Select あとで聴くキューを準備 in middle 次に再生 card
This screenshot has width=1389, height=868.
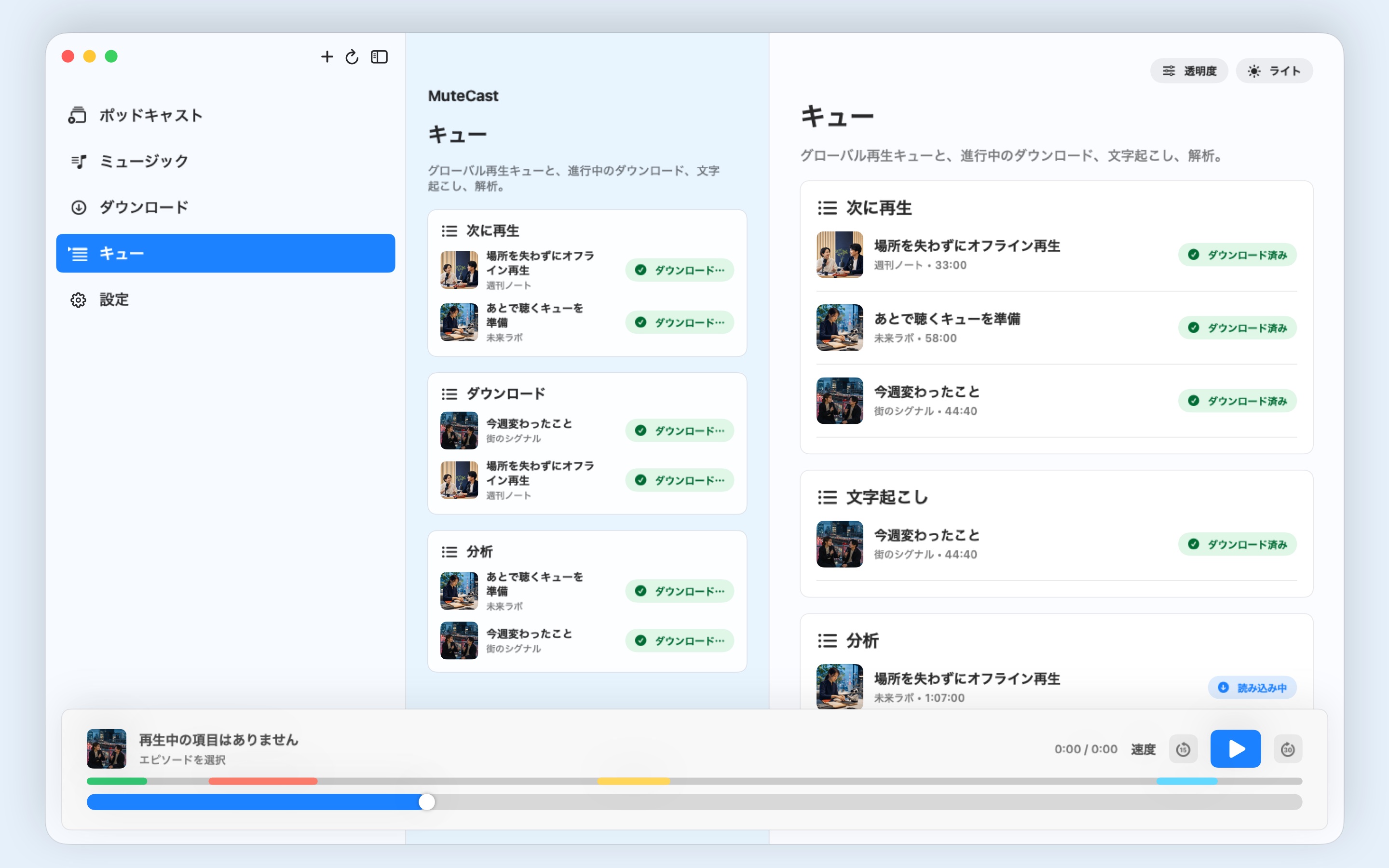[x=586, y=322]
